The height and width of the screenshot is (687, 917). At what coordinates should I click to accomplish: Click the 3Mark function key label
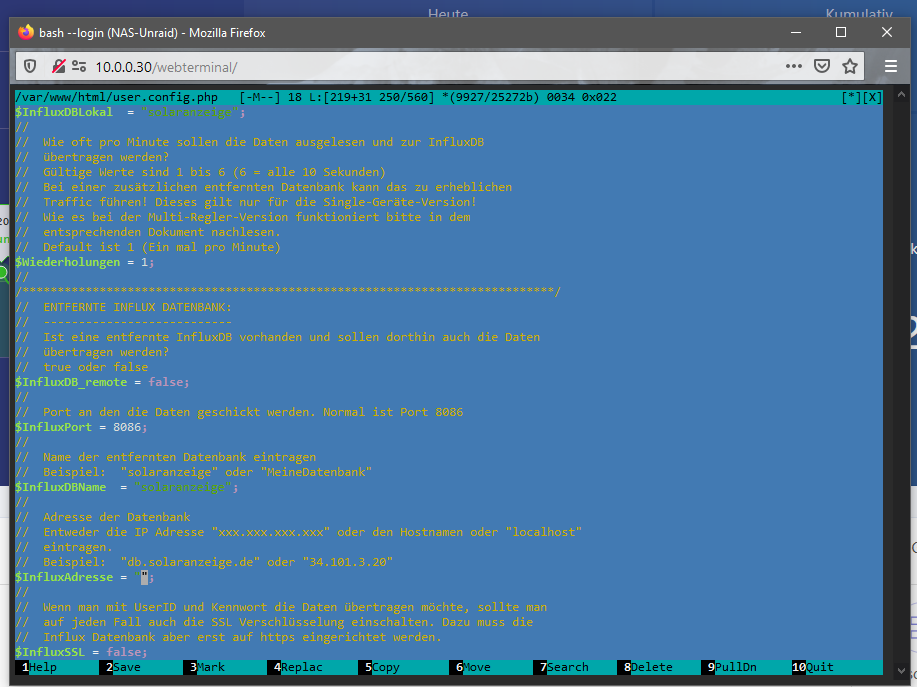(x=204, y=667)
